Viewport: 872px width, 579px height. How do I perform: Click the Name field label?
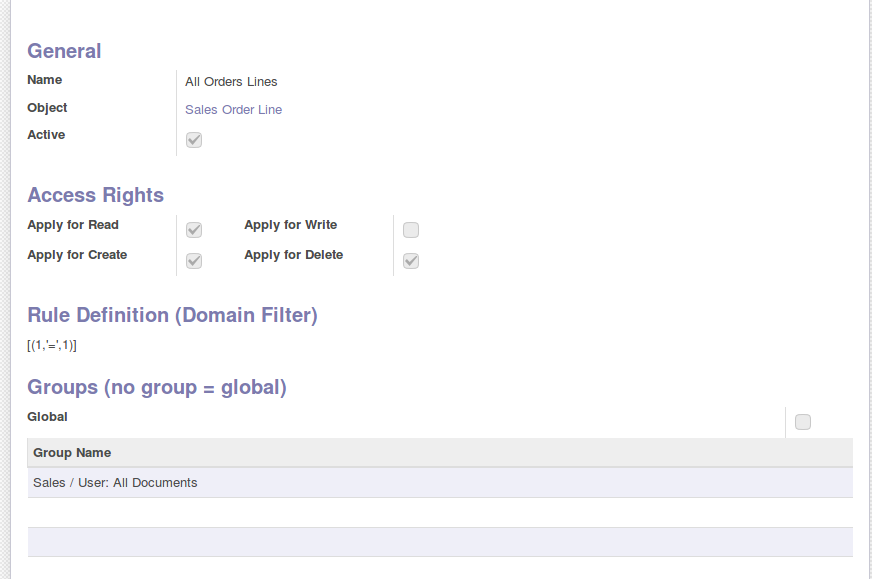44,80
